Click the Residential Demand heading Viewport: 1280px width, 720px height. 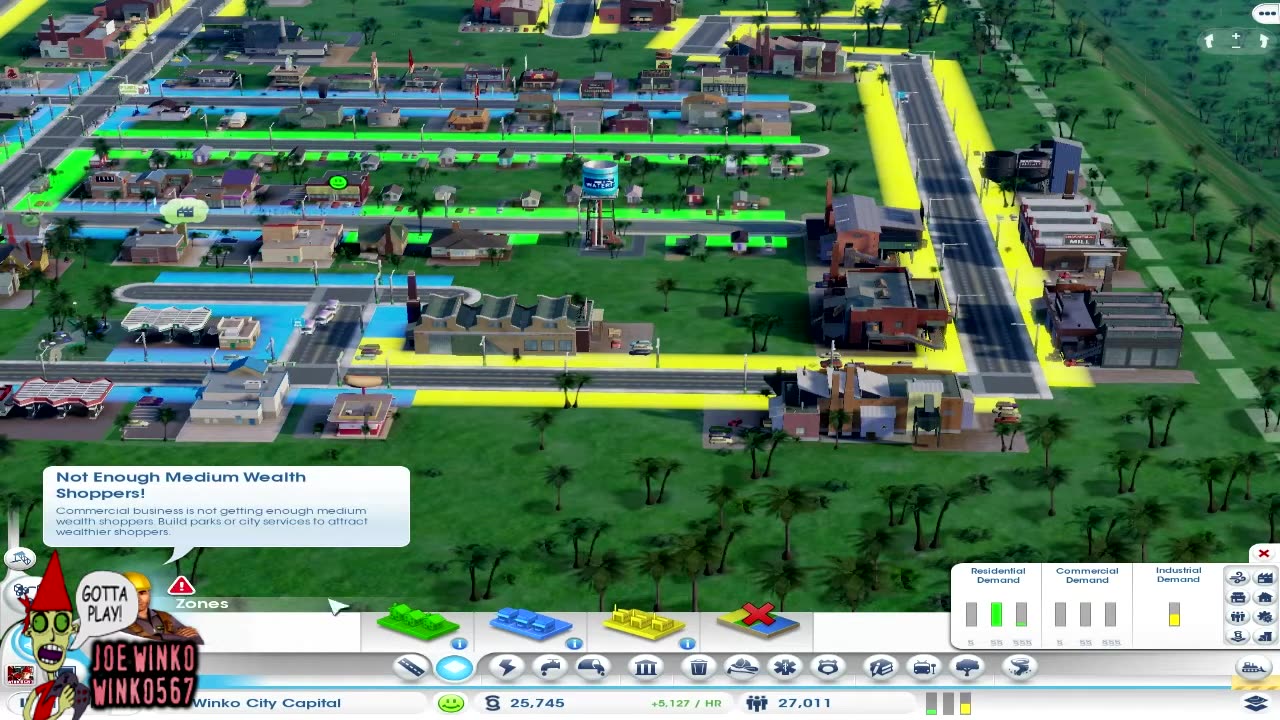click(998, 575)
